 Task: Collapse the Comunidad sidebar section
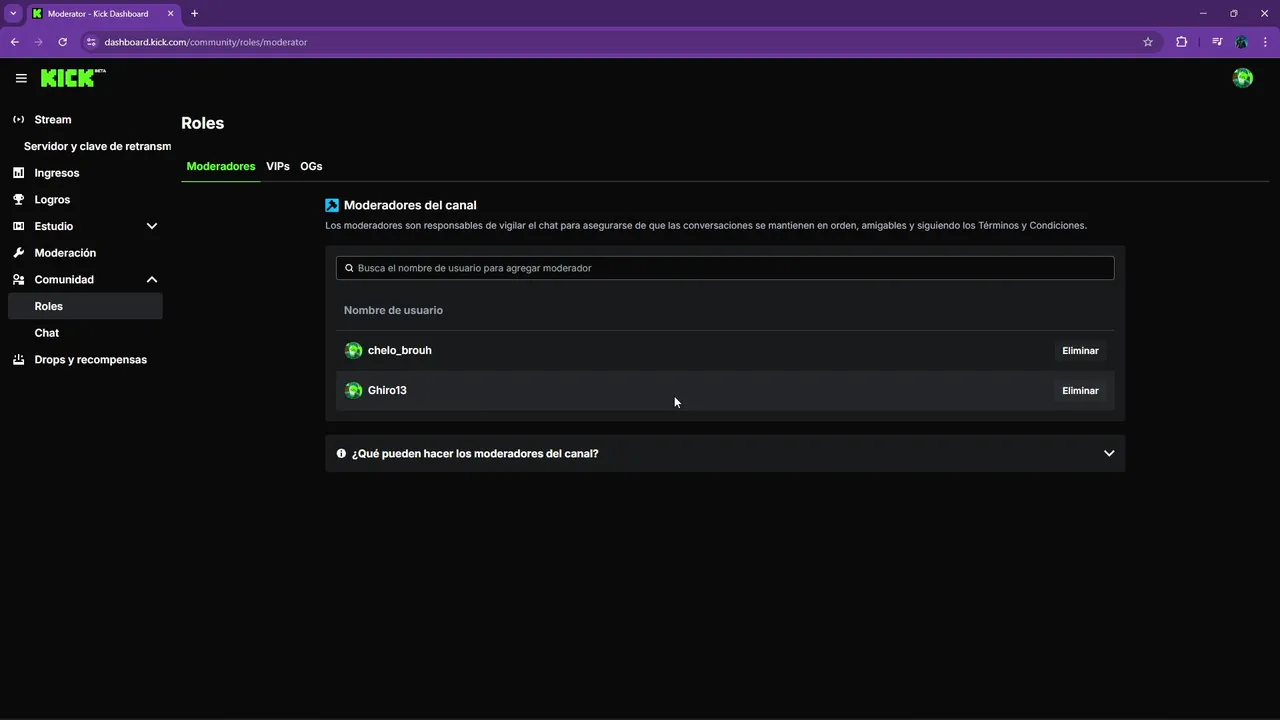[x=152, y=280]
